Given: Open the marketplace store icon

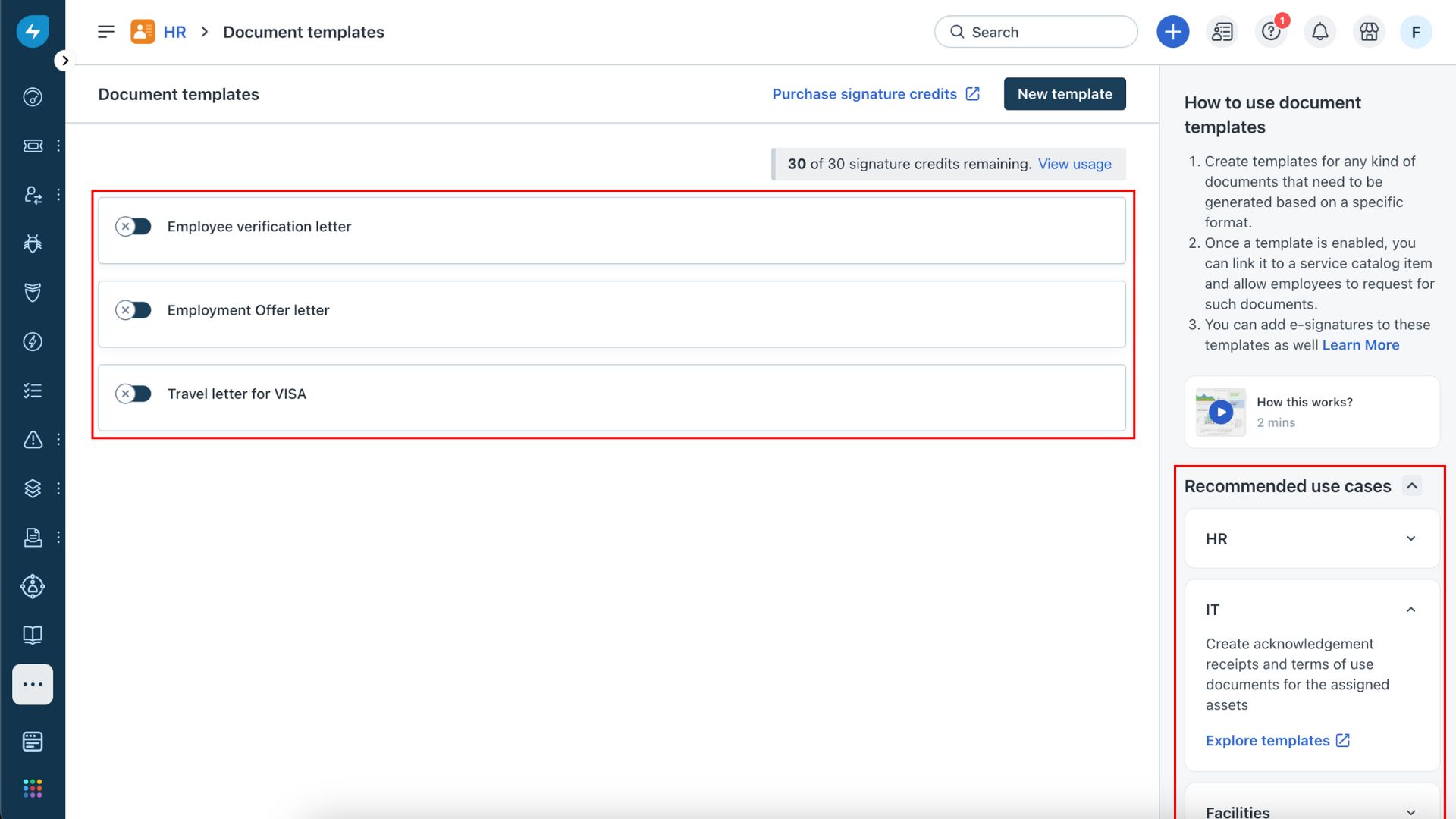Looking at the screenshot, I should click(x=1368, y=32).
